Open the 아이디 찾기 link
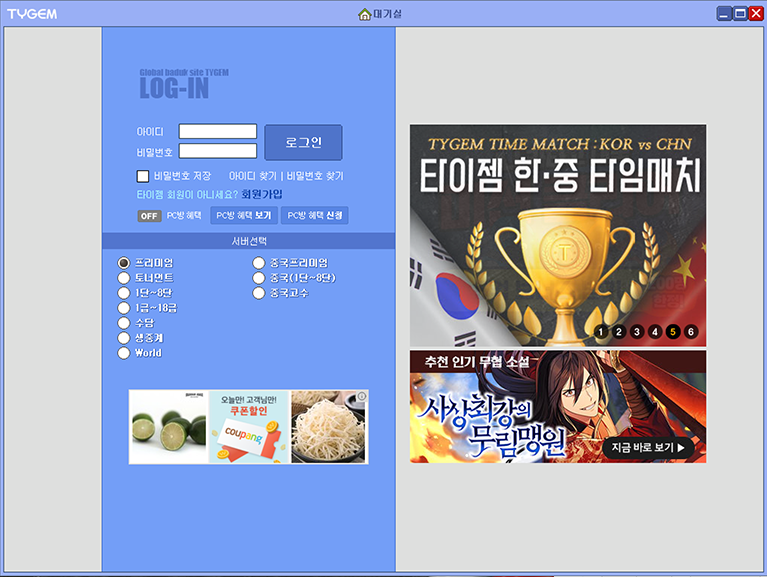 (x=253, y=176)
